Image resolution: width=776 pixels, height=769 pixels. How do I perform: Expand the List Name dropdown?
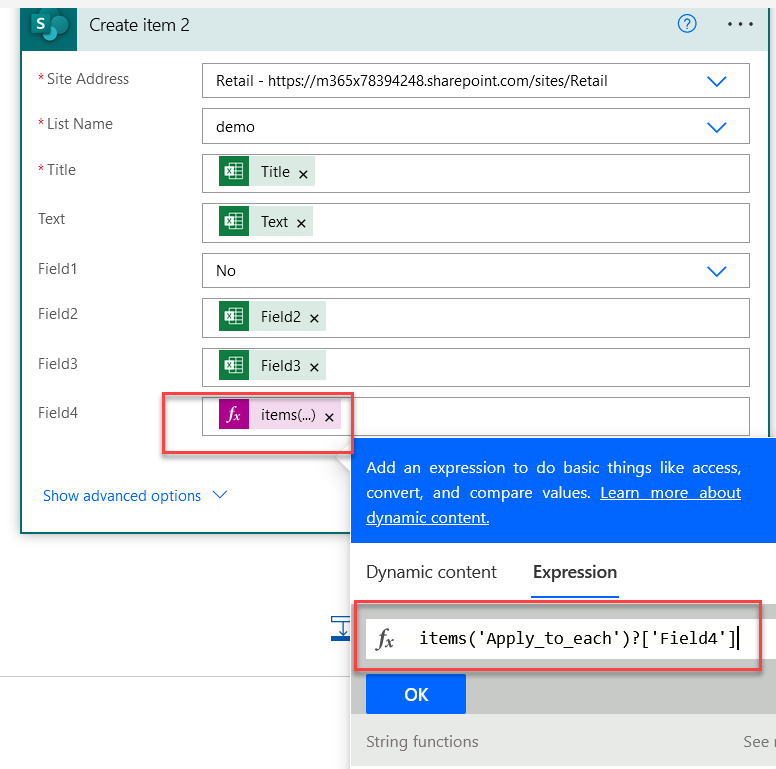[717, 127]
